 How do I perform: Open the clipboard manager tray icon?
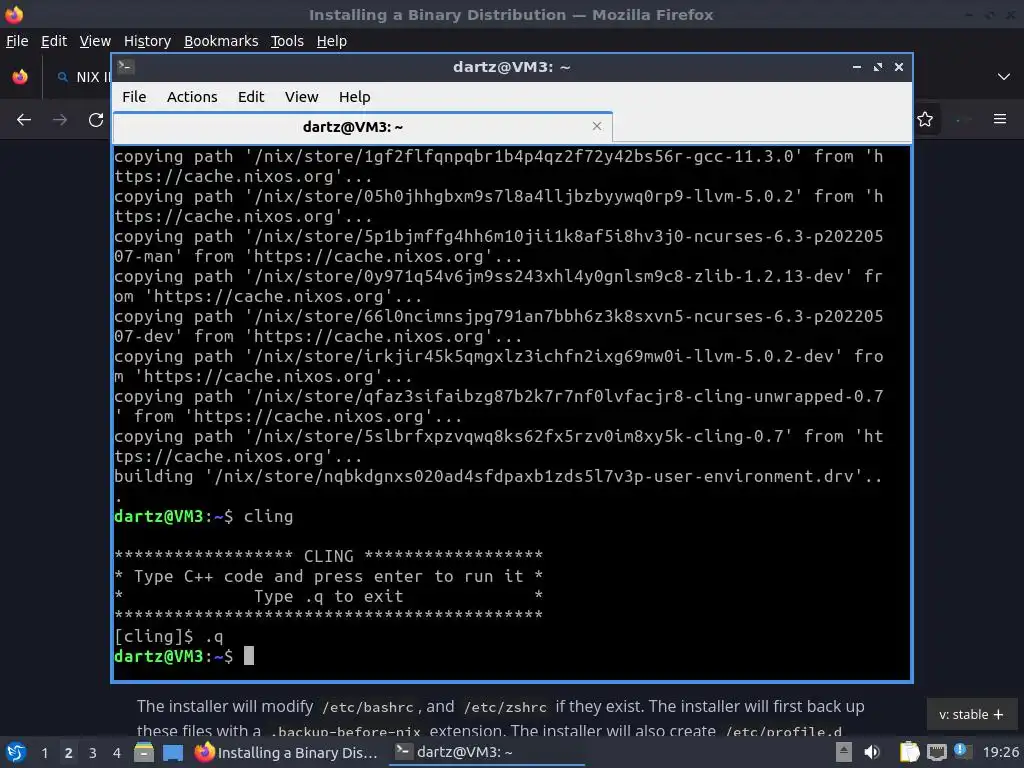click(910, 752)
